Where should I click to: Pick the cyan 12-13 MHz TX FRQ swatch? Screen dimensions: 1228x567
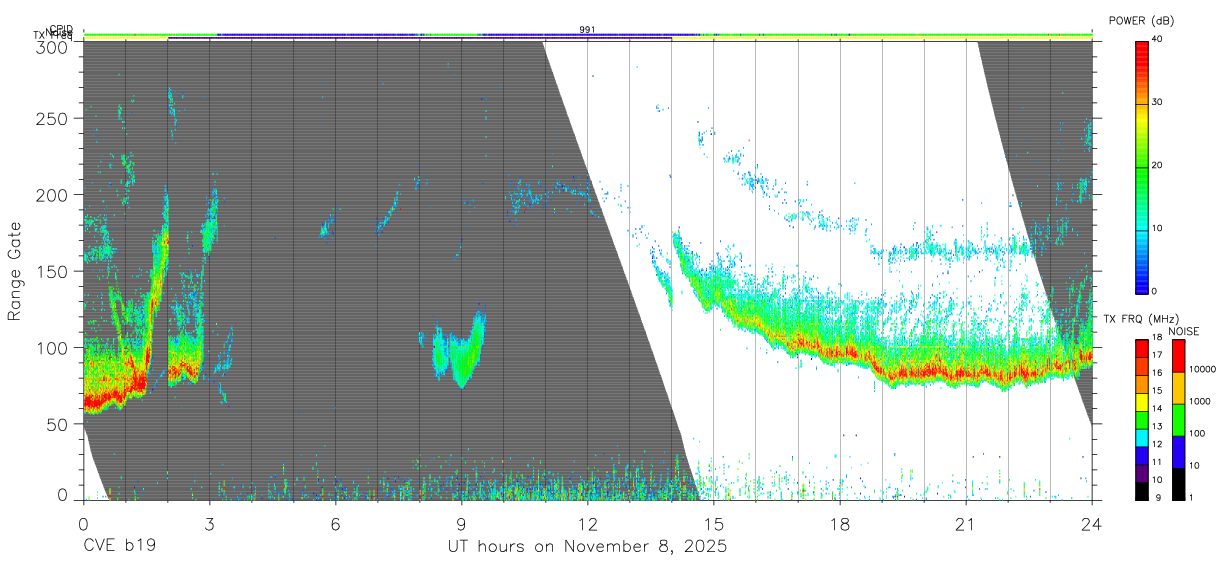pos(1142,436)
